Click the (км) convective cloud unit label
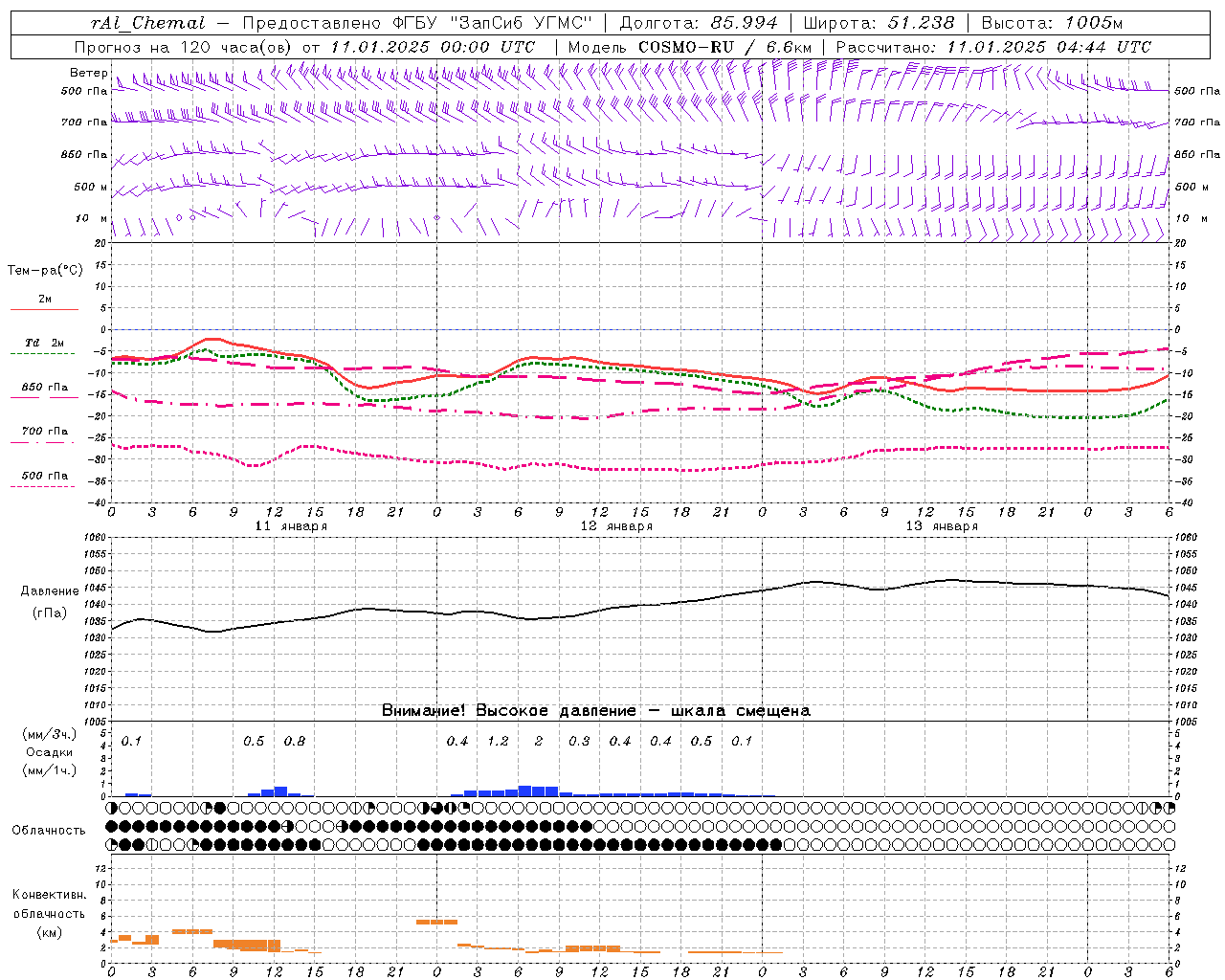 click(x=50, y=932)
